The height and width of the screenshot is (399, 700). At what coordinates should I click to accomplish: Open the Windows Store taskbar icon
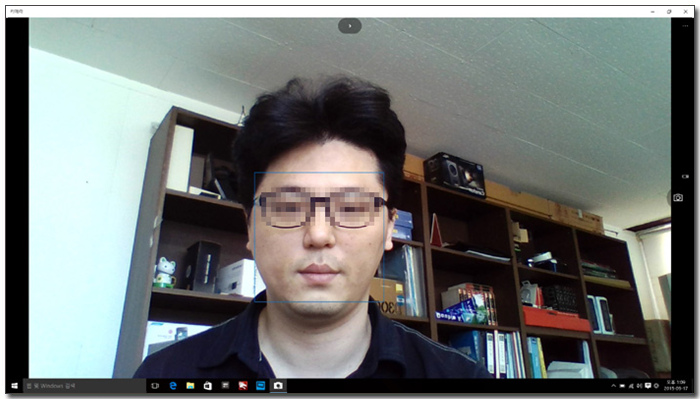pyautogui.click(x=208, y=386)
